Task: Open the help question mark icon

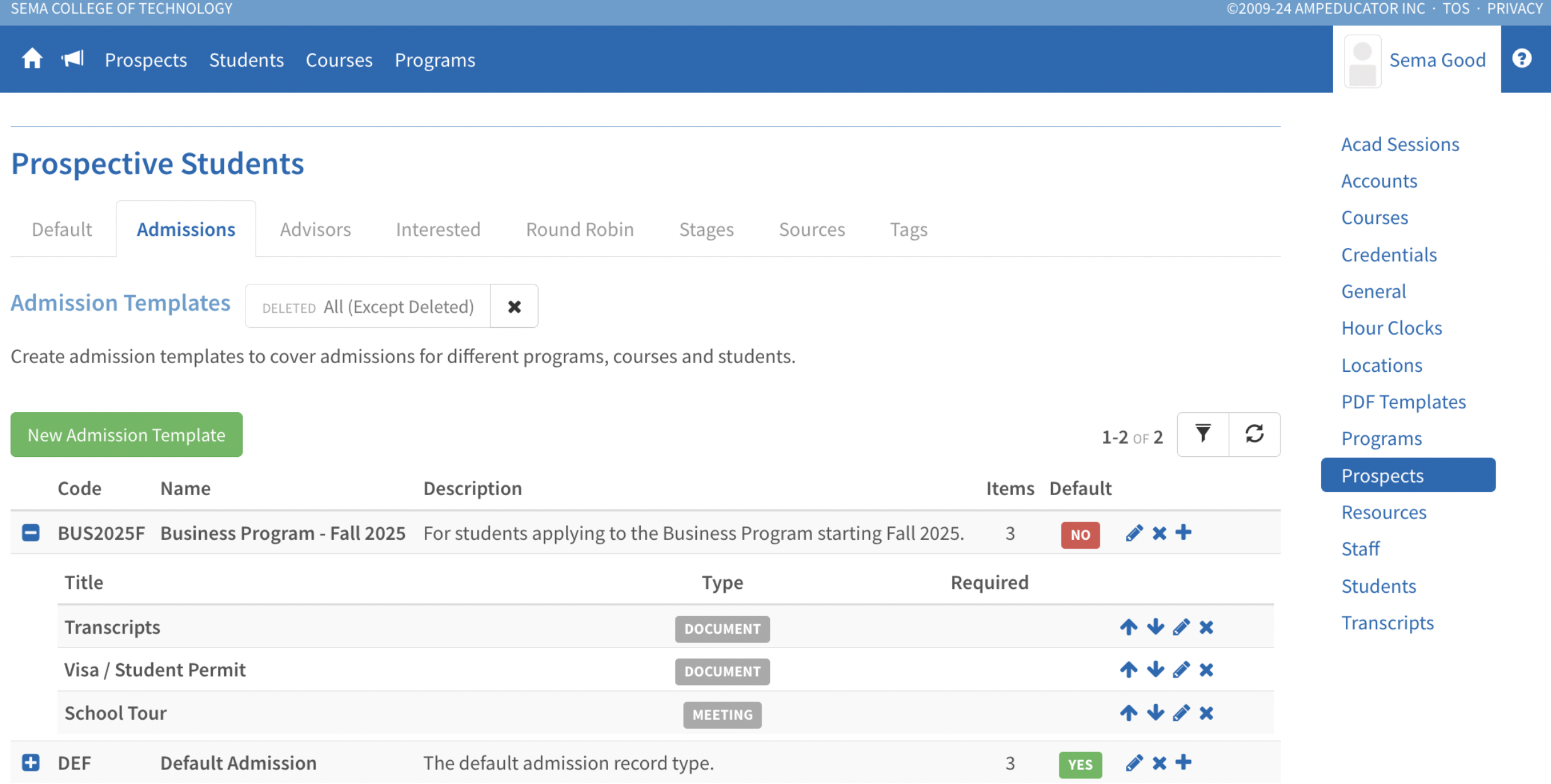Action: pos(1521,59)
